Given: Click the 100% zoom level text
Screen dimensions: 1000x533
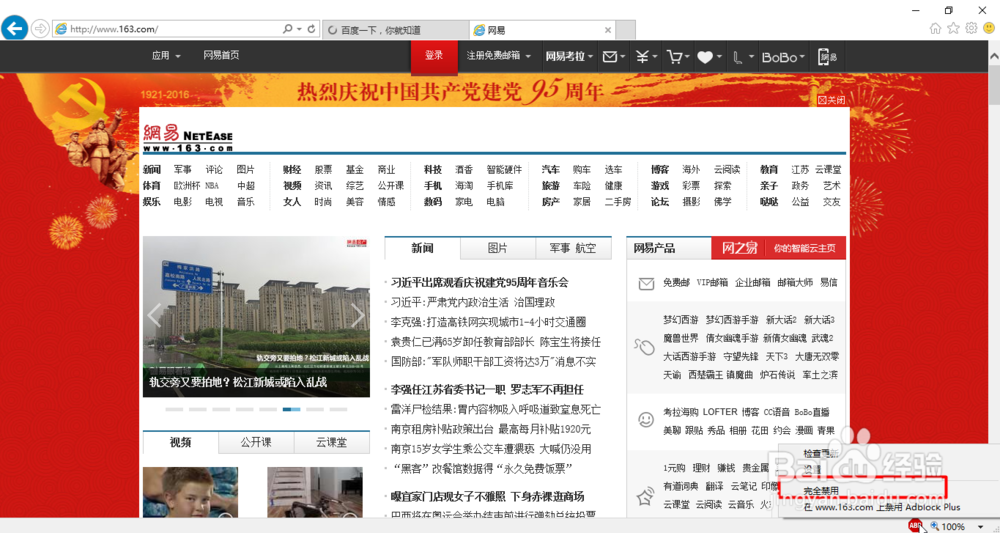Looking at the screenshot, I should pyautogui.click(x=953, y=527).
